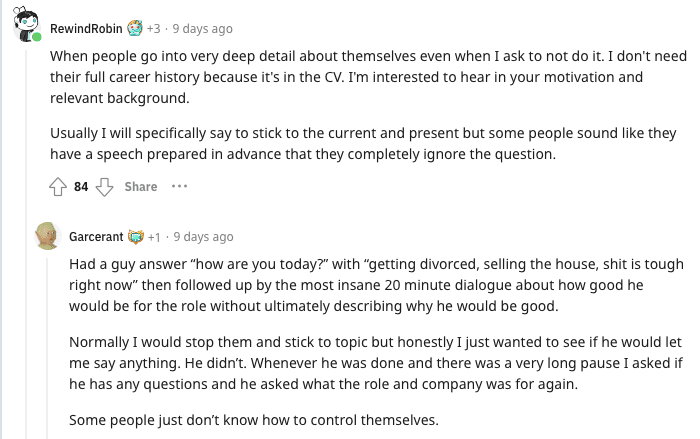Click the +3 label next to RewindRobin
The width and height of the screenshot is (700, 439).
tap(154, 29)
